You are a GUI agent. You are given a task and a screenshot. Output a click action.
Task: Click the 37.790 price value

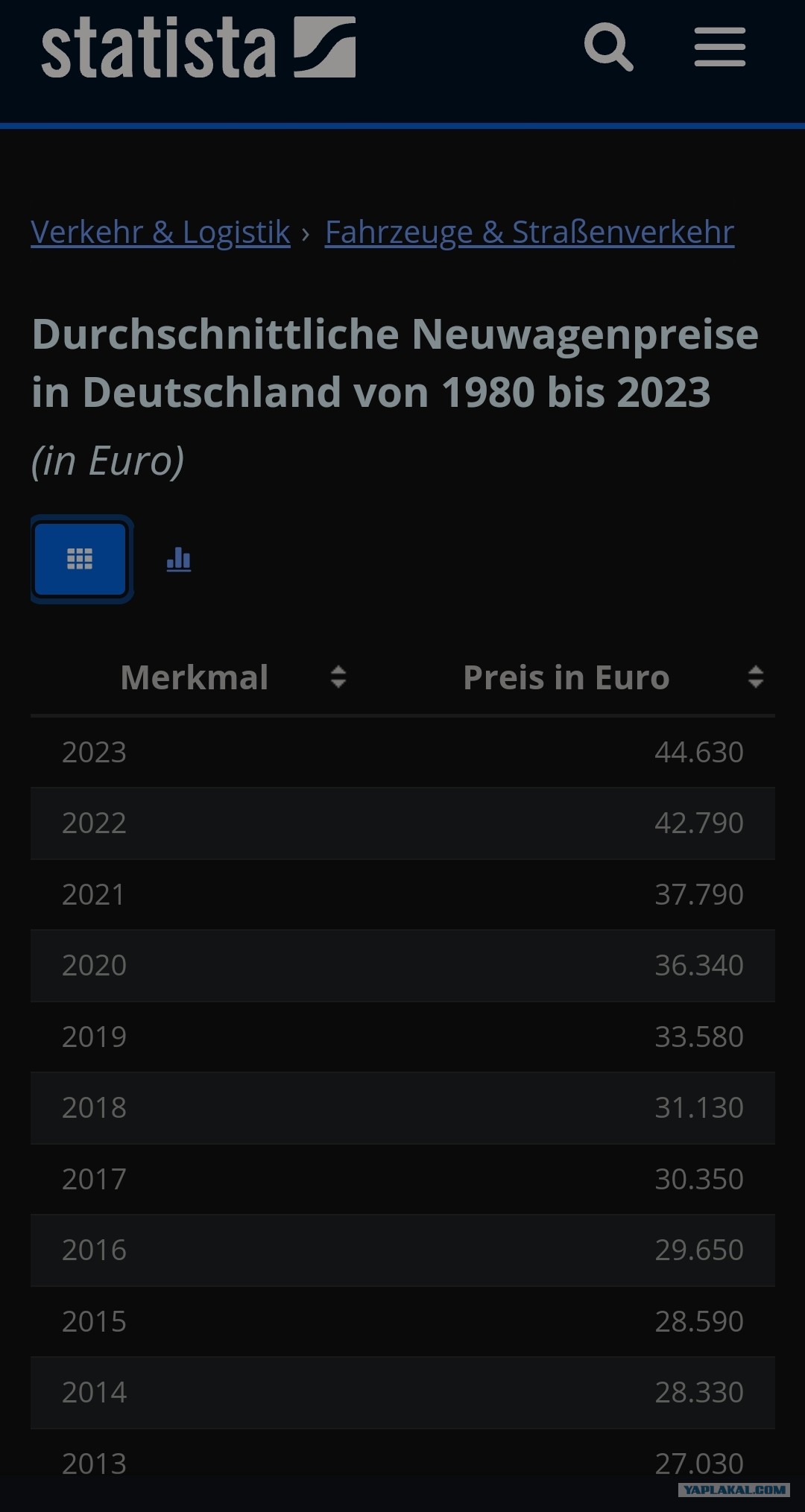point(699,894)
